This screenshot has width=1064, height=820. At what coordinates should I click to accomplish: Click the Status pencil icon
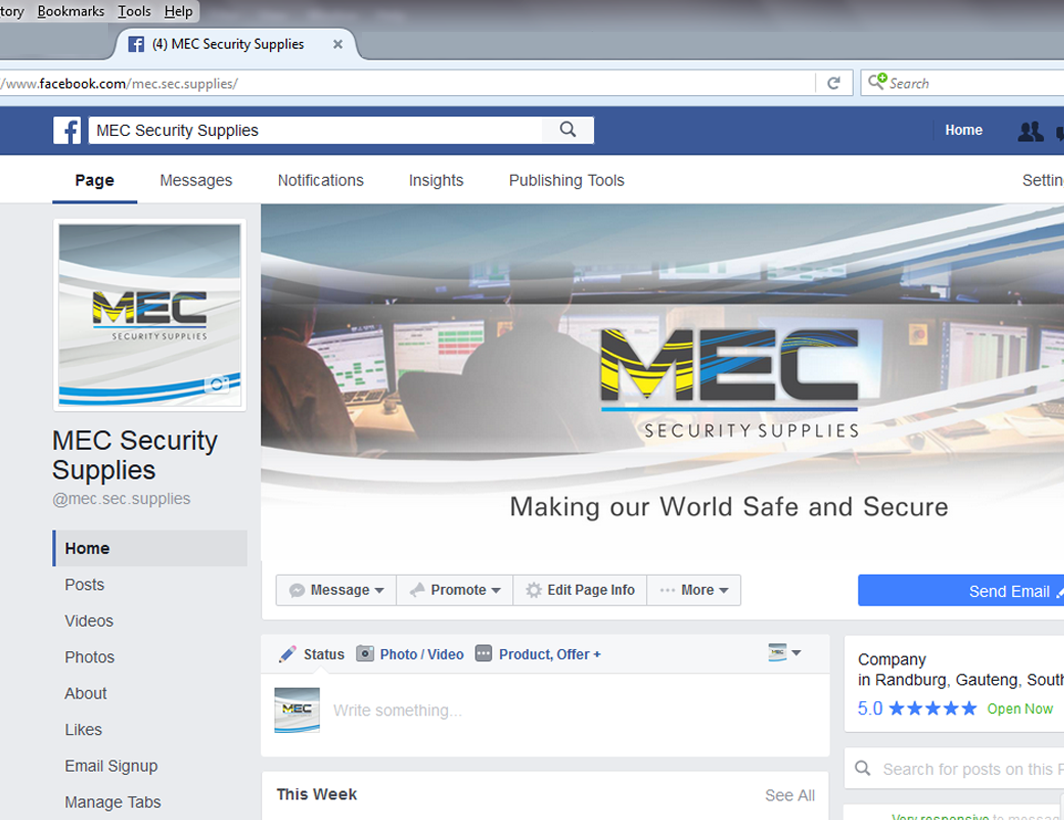288,654
